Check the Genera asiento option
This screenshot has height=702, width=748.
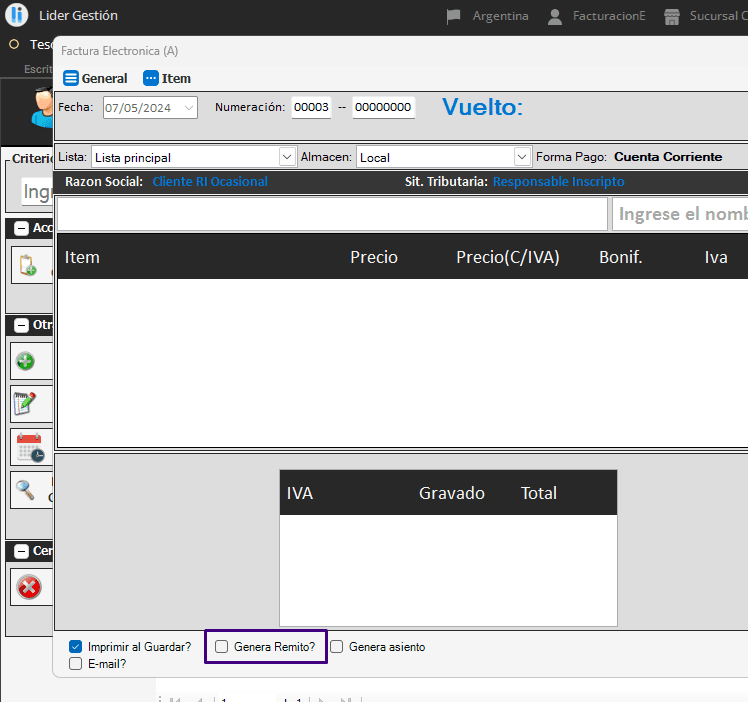pos(337,647)
